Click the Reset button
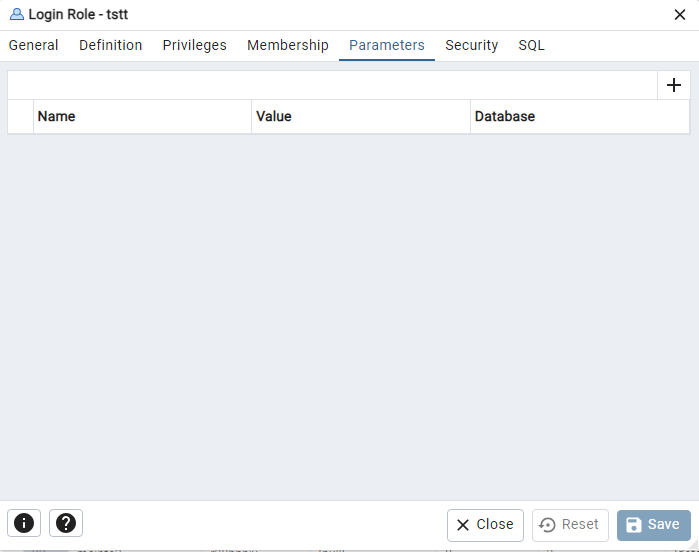 pos(570,525)
